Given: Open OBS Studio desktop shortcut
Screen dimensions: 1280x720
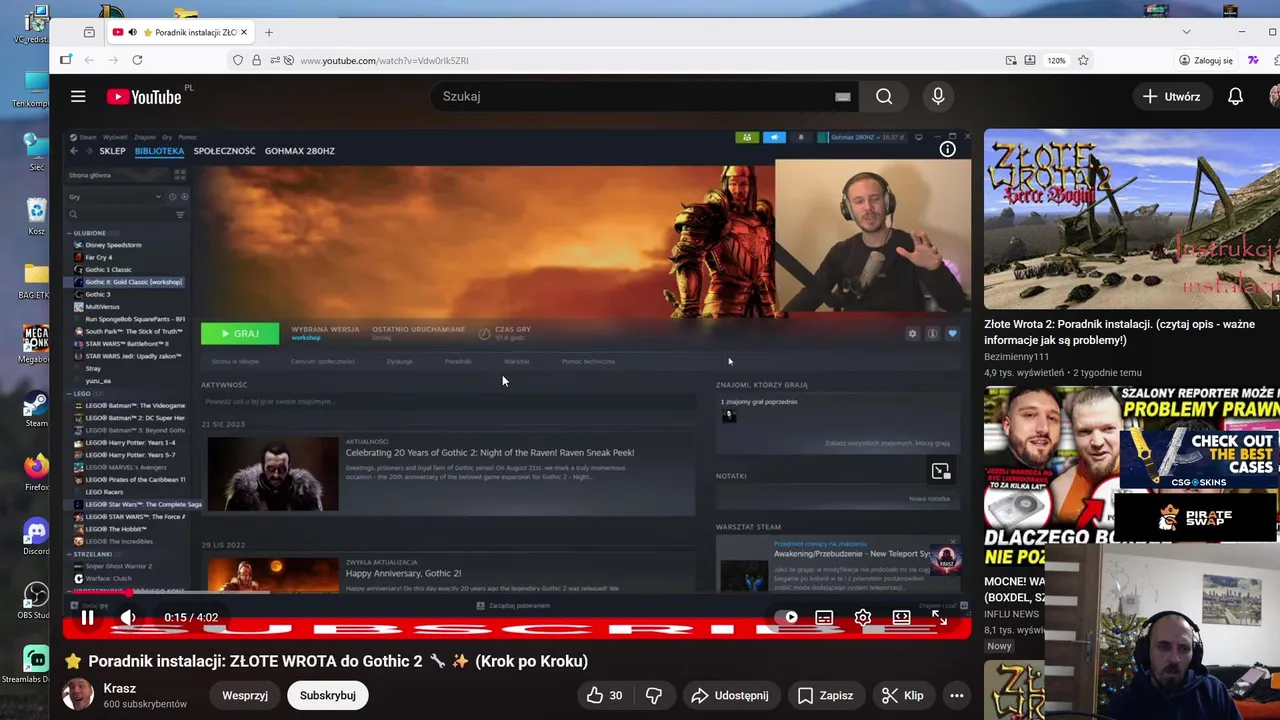Looking at the screenshot, I should point(36,602).
